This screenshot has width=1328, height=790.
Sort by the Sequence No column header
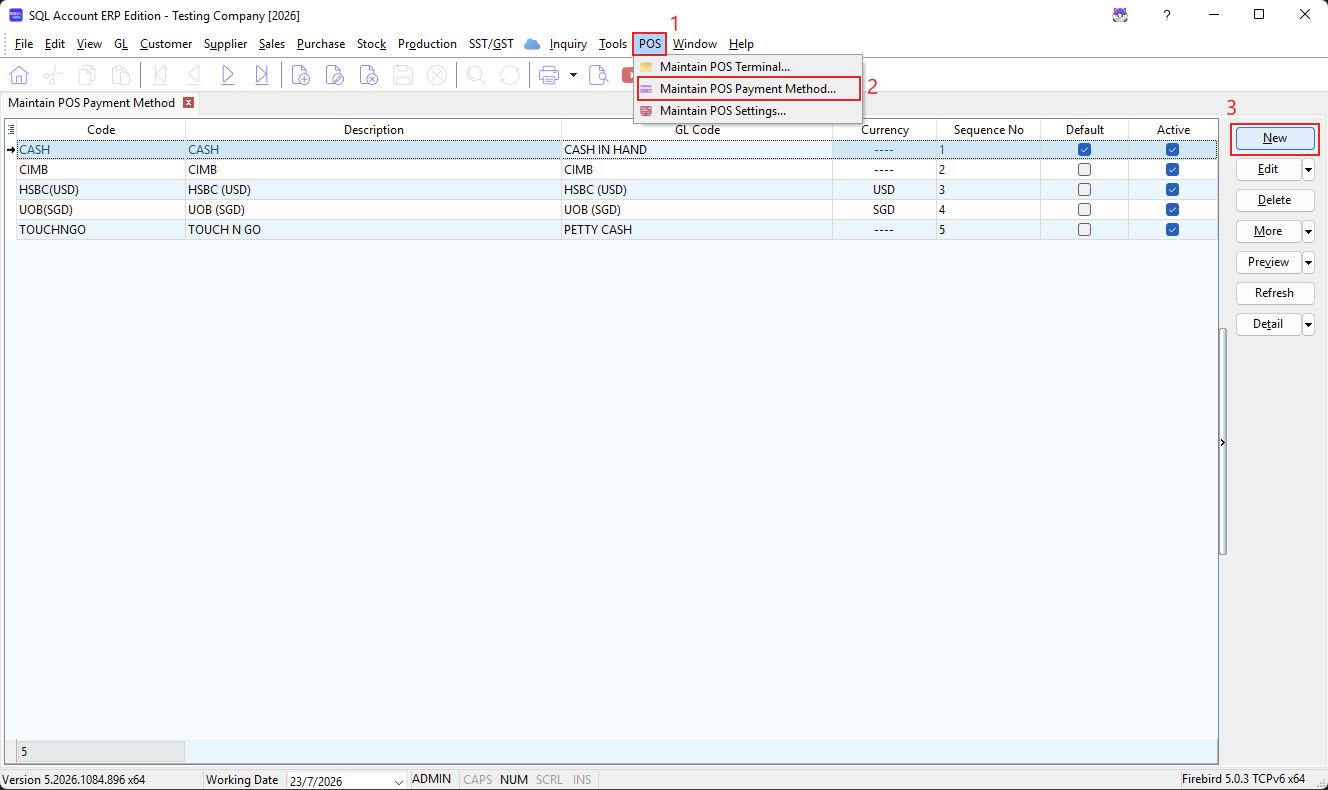point(988,130)
